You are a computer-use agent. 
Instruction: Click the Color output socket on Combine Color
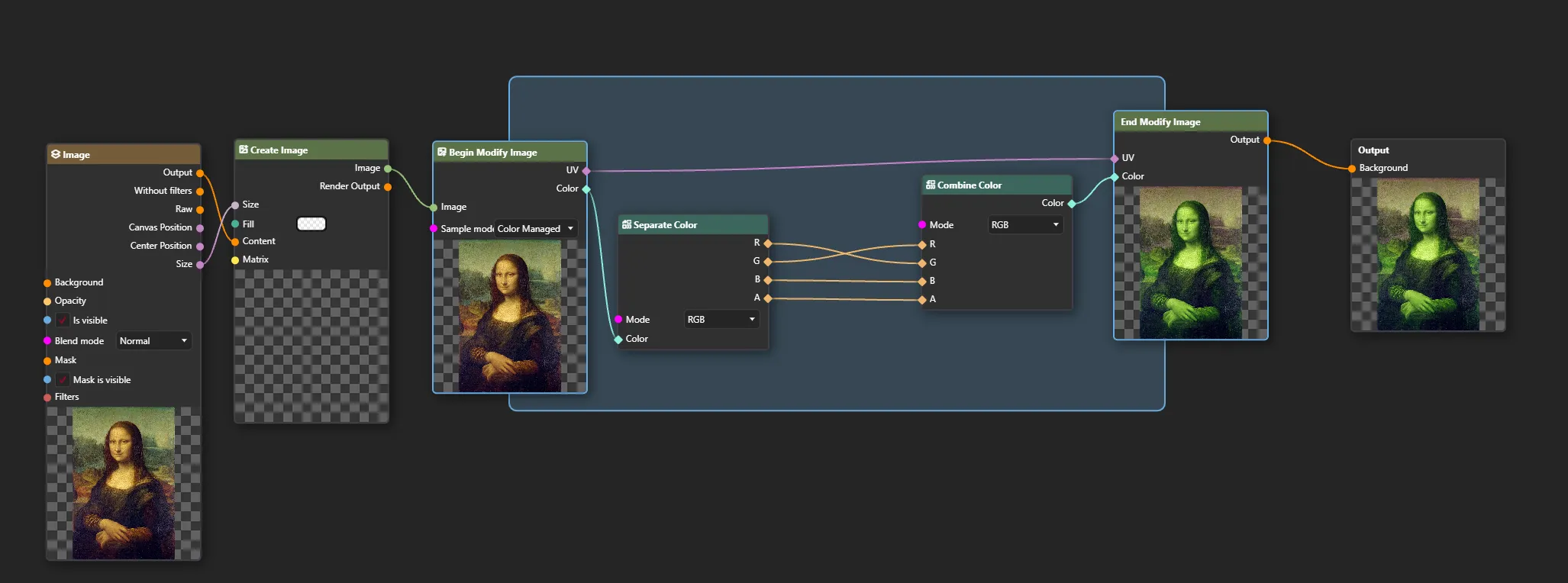point(1072,204)
